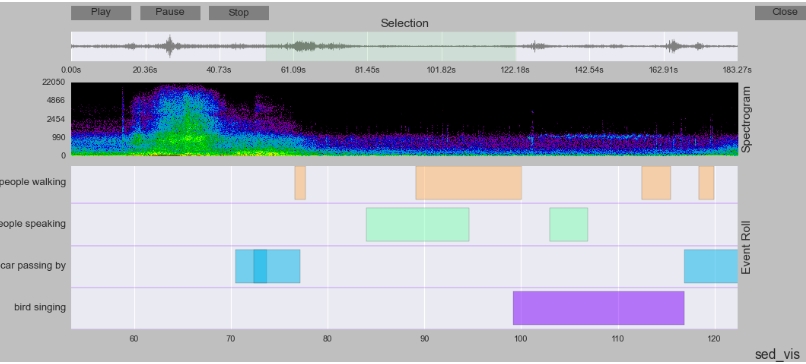Click the Play button
This screenshot has height=364, width=806.
pos(101,13)
